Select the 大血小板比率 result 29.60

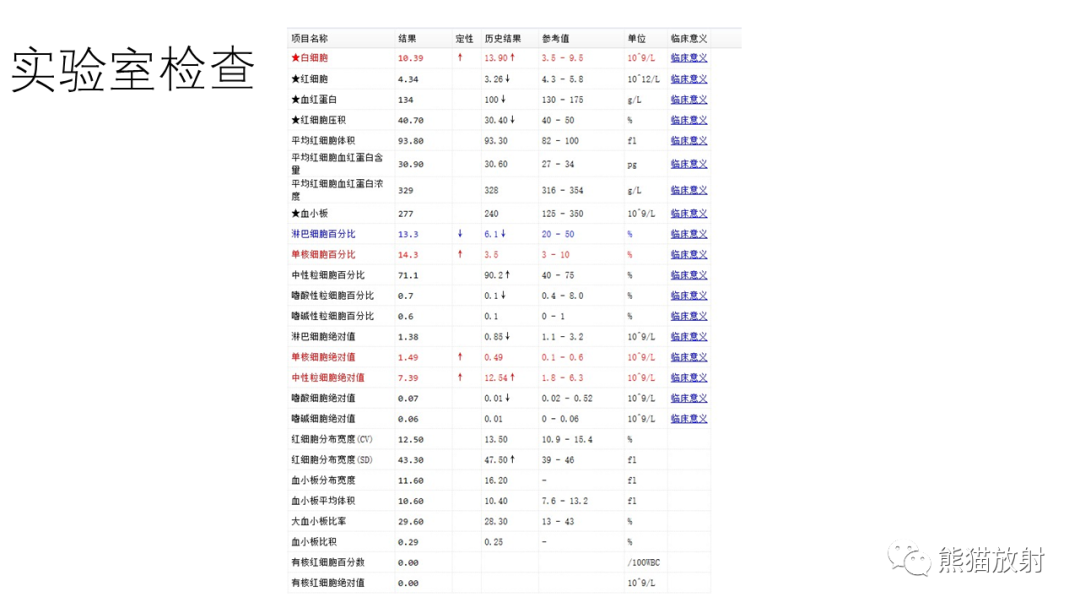tap(411, 522)
